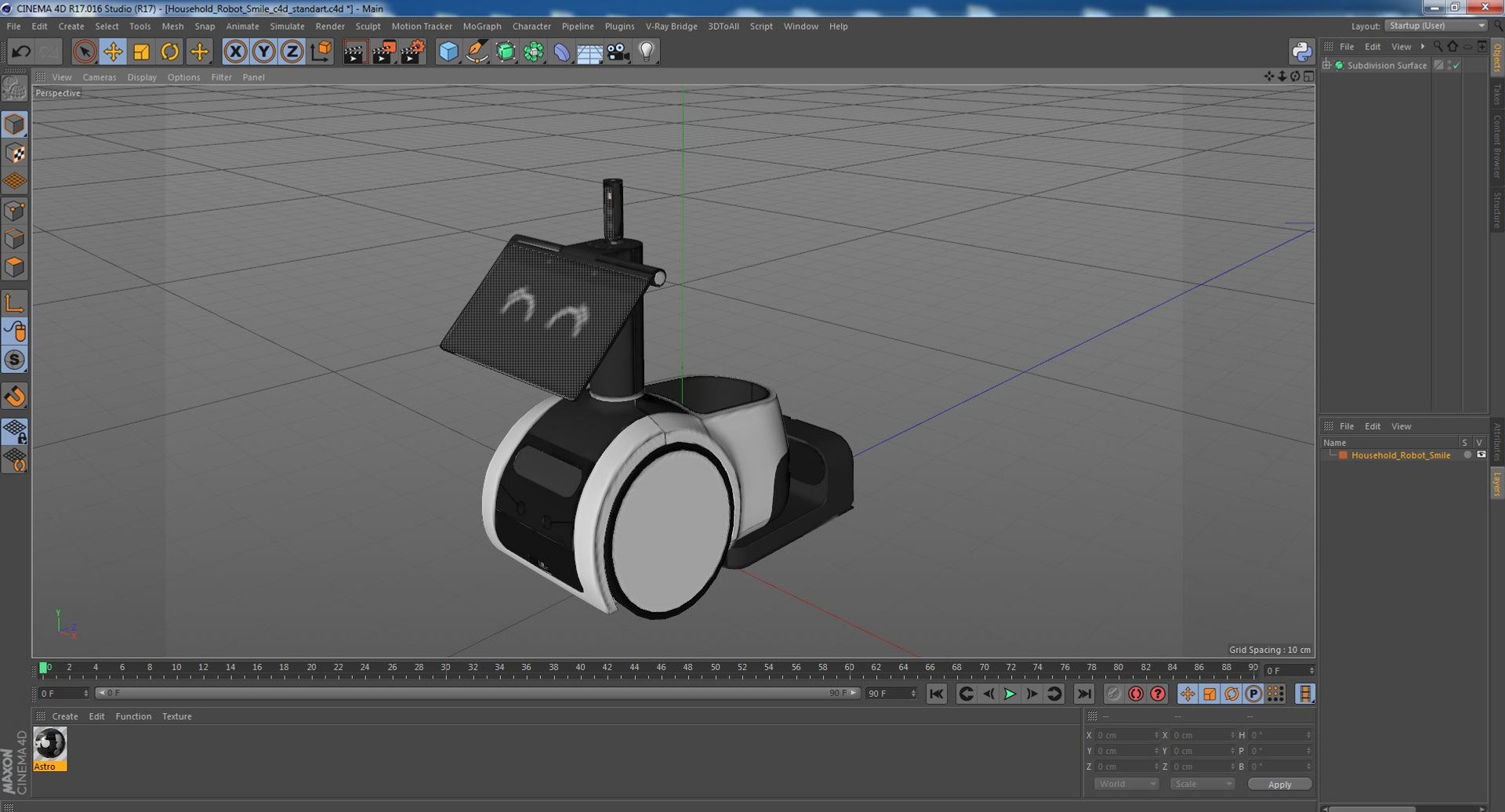The height and width of the screenshot is (812, 1505).
Task: Open Edit Render Settings icon
Action: [412, 52]
